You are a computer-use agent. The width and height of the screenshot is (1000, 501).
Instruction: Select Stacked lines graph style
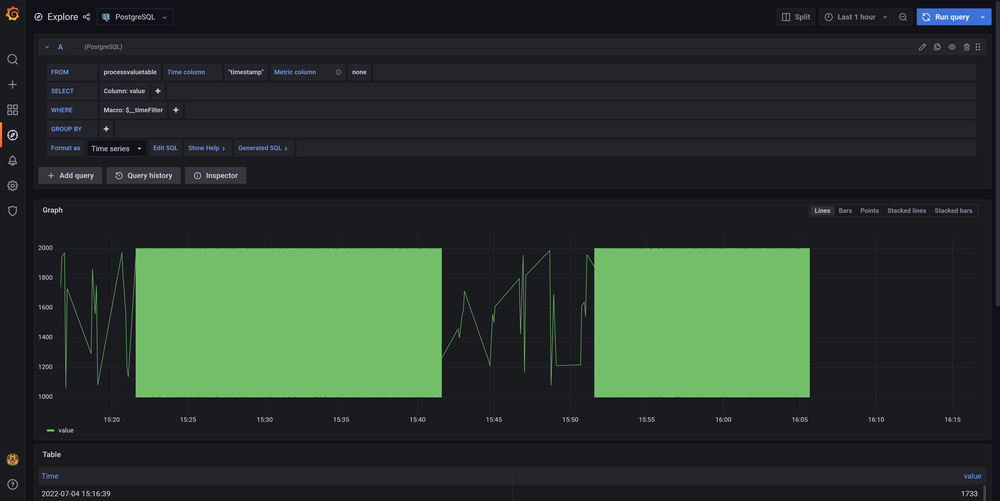(906, 211)
